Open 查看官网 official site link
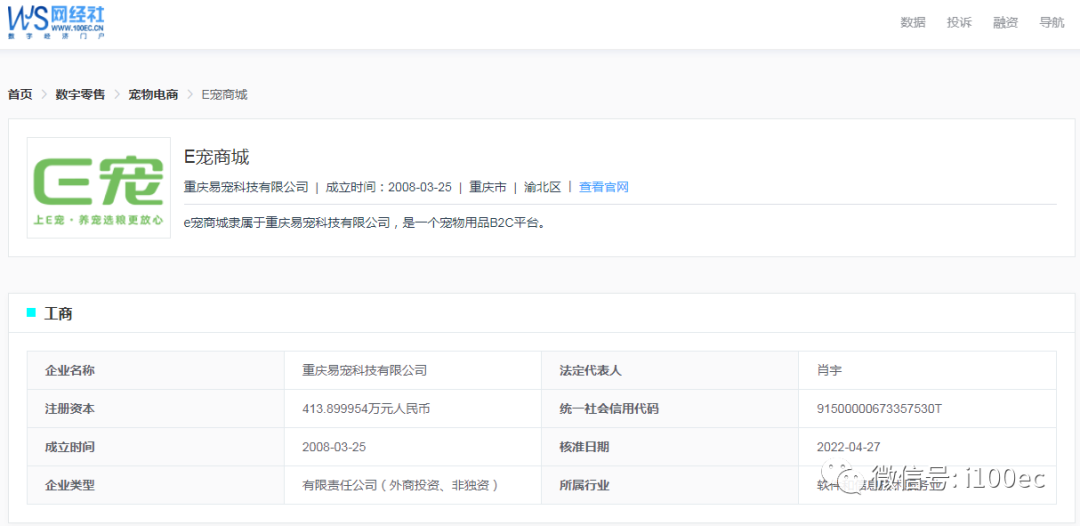 603,187
